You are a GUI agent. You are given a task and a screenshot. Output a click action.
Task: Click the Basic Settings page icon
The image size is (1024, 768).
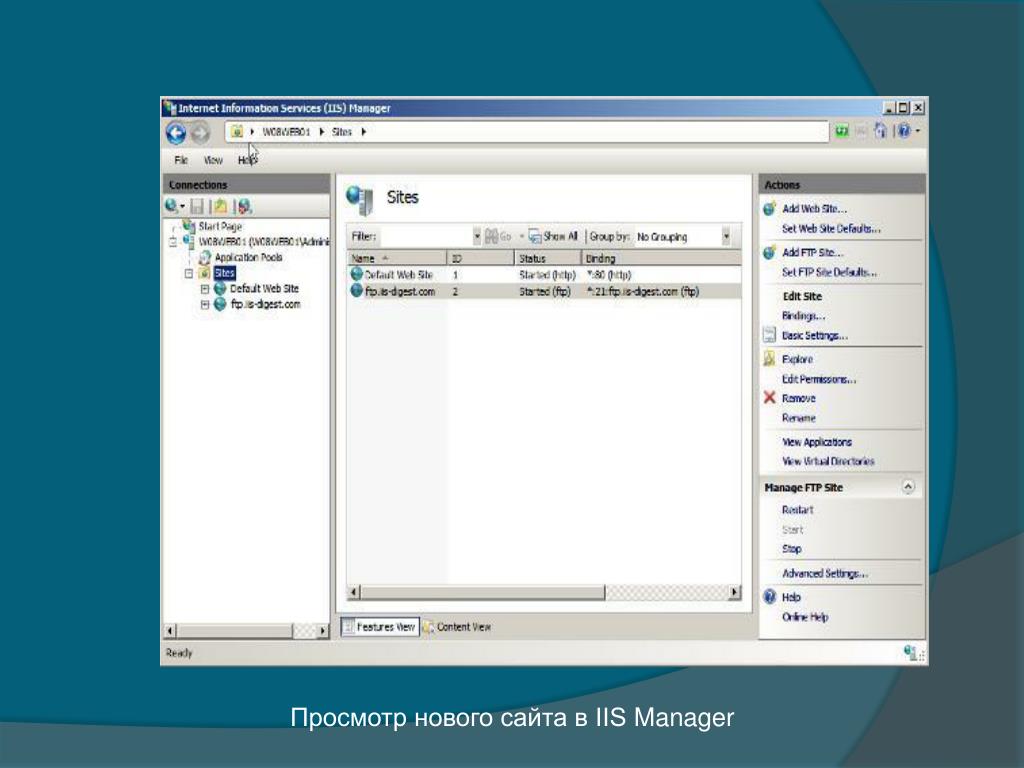[769, 335]
